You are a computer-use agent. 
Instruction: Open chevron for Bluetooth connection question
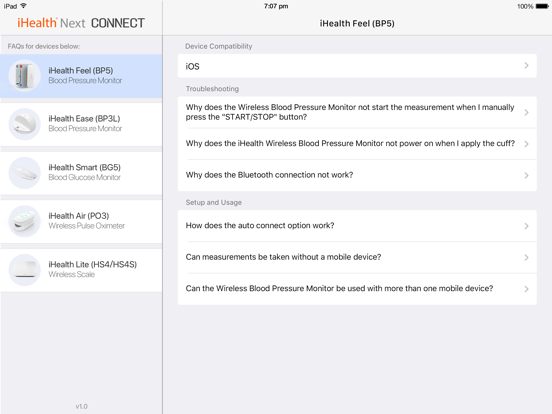[526, 175]
